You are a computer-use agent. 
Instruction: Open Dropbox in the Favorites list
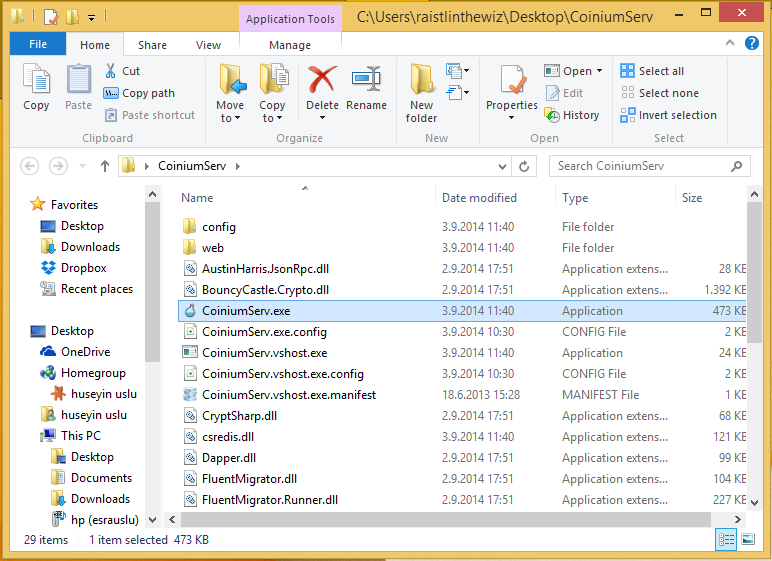74,268
